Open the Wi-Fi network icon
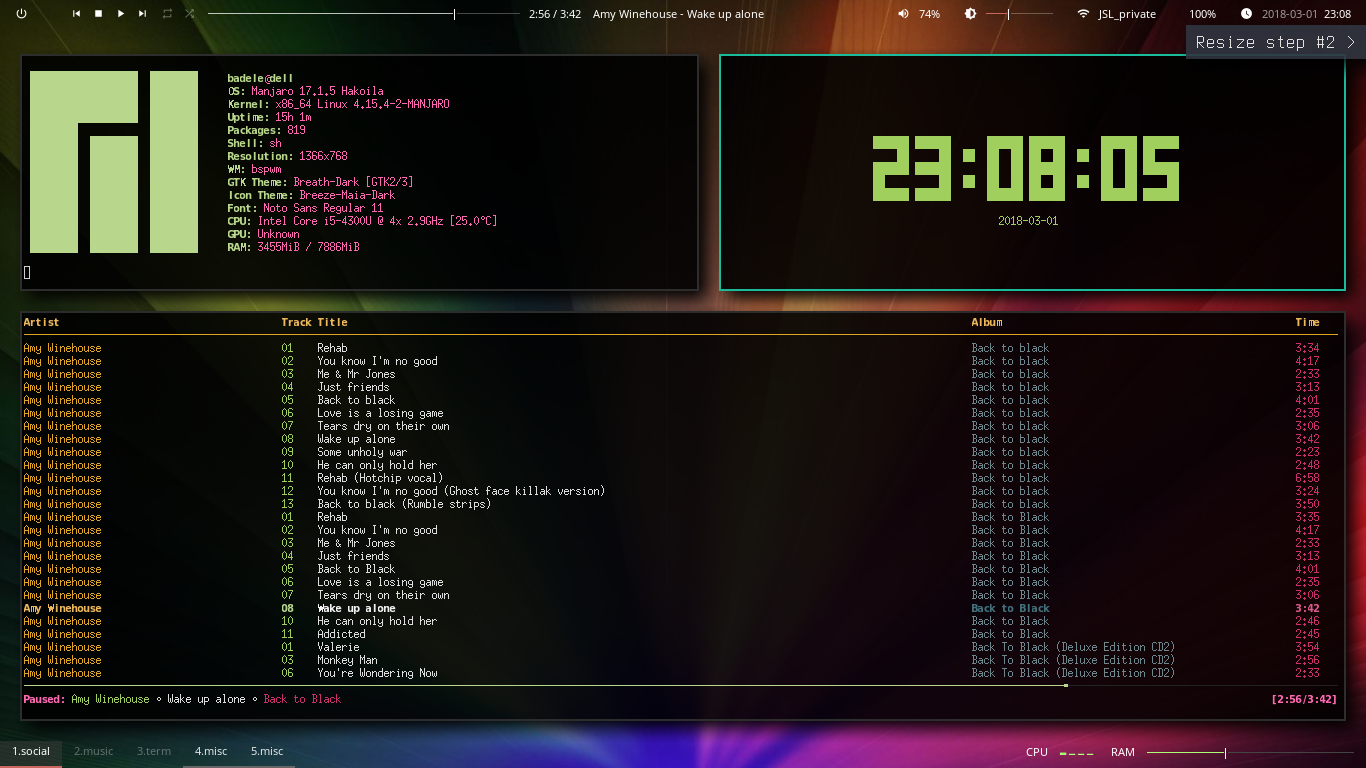1366x768 pixels. click(1083, 14)
